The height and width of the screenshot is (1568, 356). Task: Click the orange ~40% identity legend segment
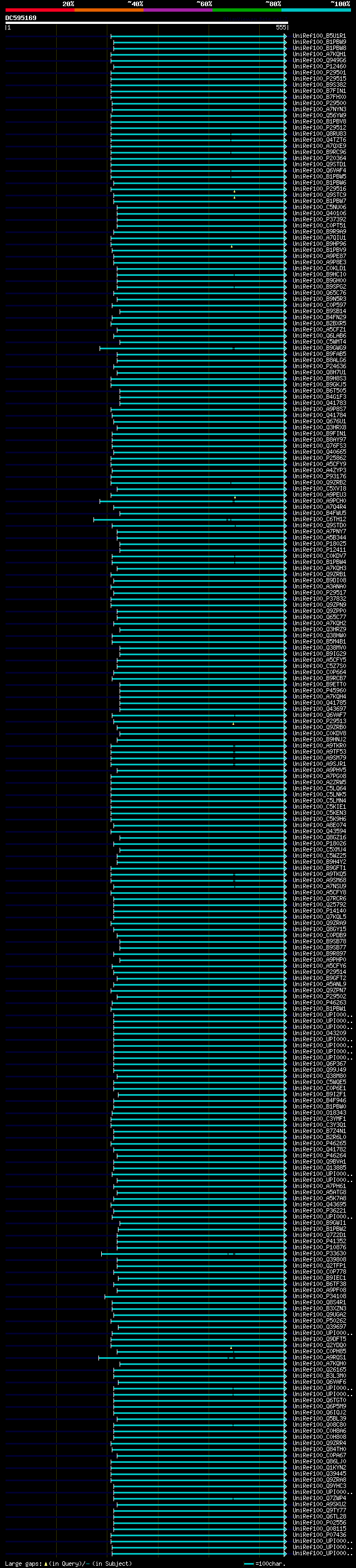(x=109, y=10)
